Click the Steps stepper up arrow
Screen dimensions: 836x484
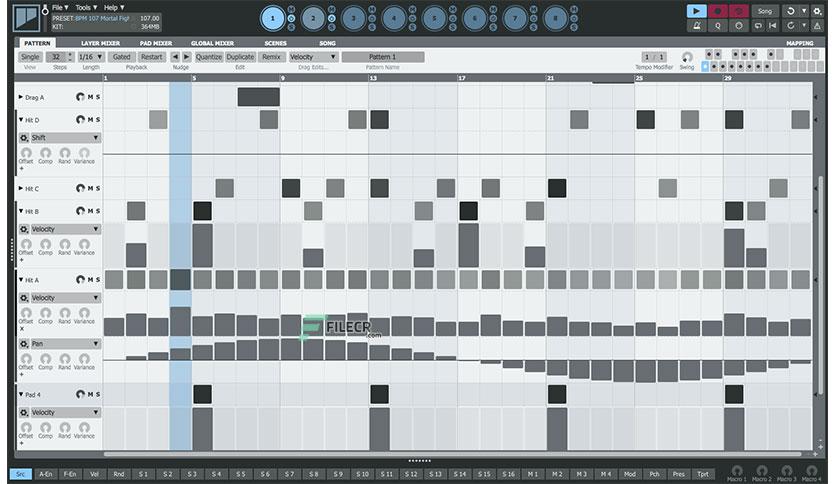70,54
